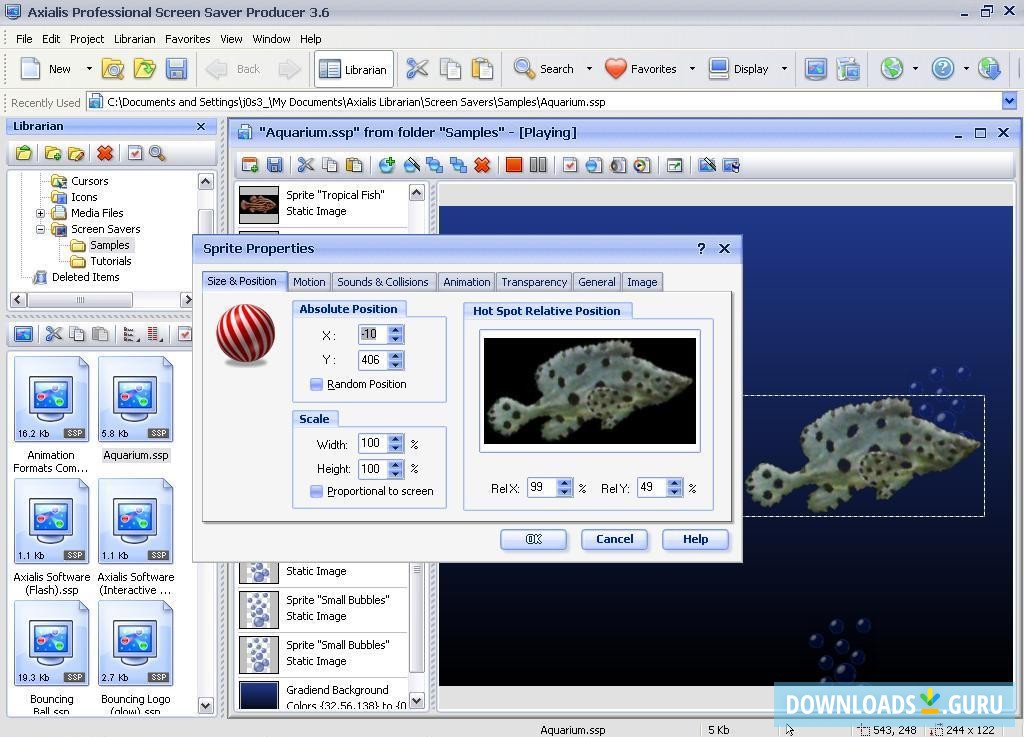
Task: Select the Aquarium.ssp thumbnail in the Librarian
Action: [136, 398]
